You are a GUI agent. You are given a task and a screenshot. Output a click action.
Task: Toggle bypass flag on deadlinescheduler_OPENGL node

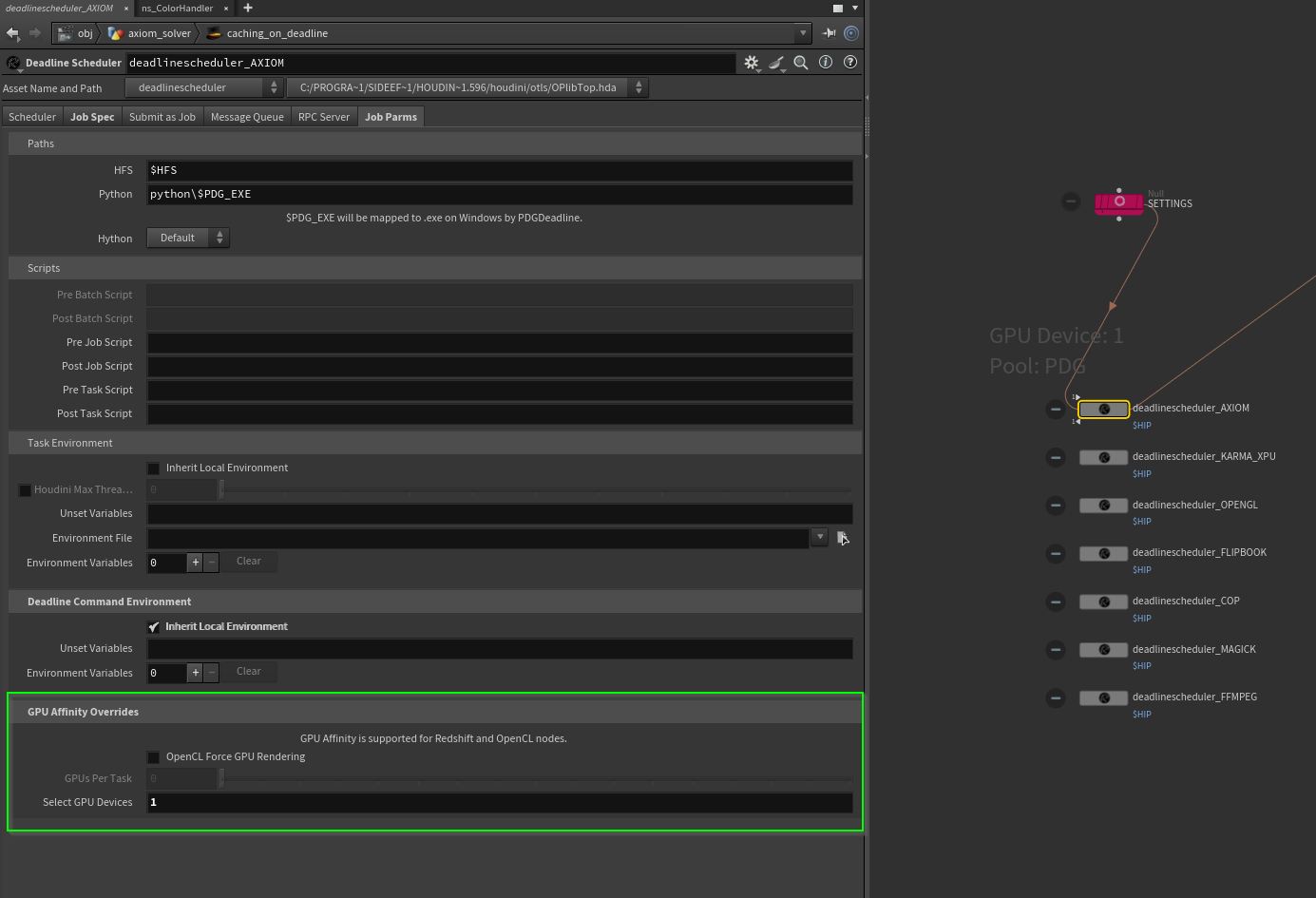1056,506
